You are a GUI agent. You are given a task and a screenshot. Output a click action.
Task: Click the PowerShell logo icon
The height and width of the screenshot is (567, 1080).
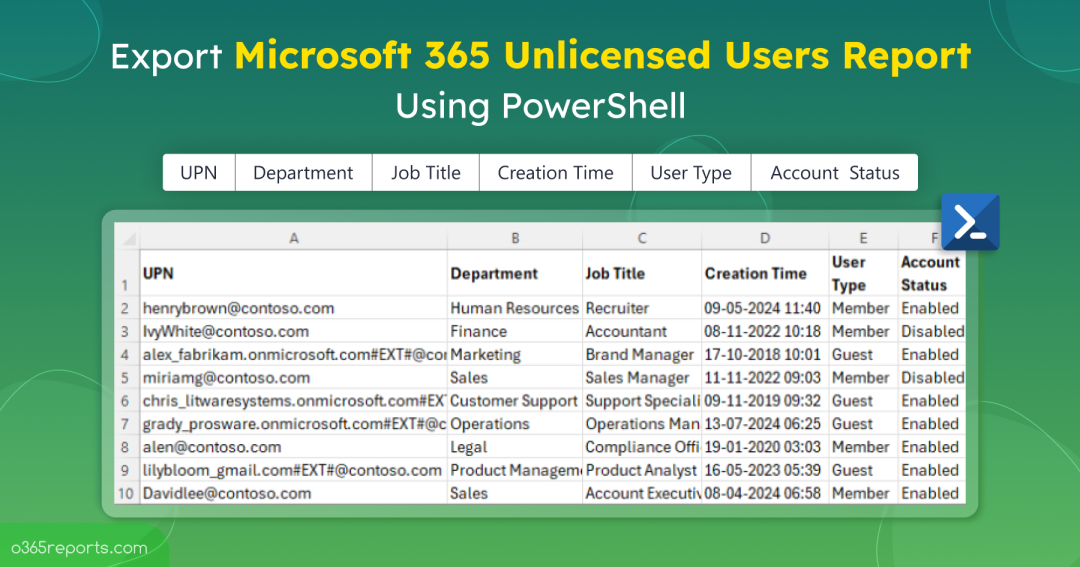click(x=970, y=221)
